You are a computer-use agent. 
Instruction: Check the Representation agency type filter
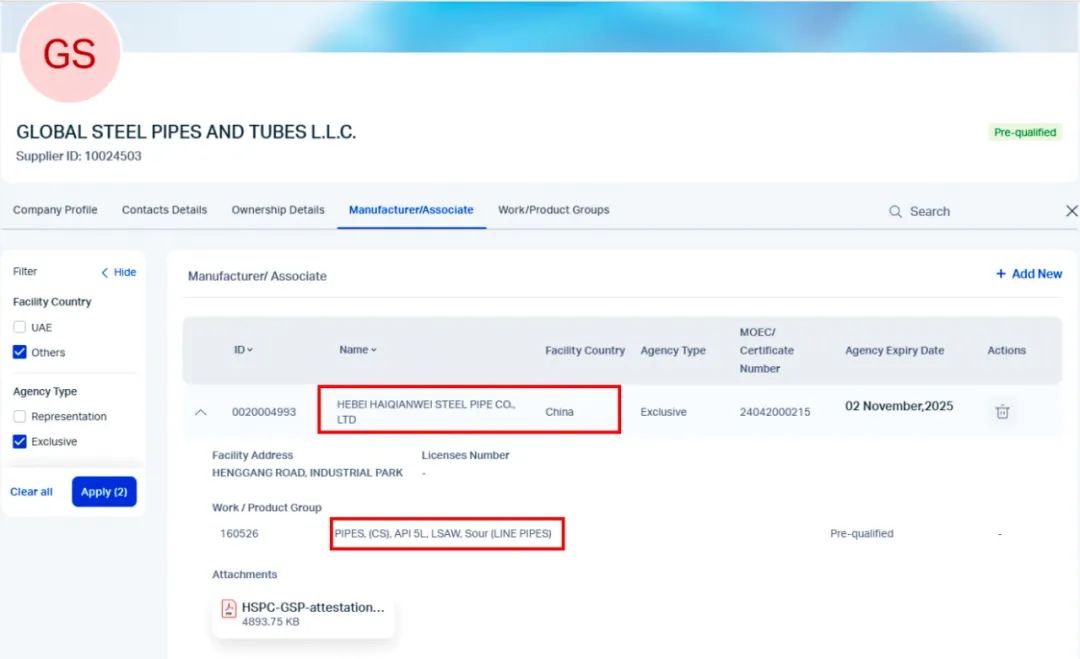[x=19, y=416]
